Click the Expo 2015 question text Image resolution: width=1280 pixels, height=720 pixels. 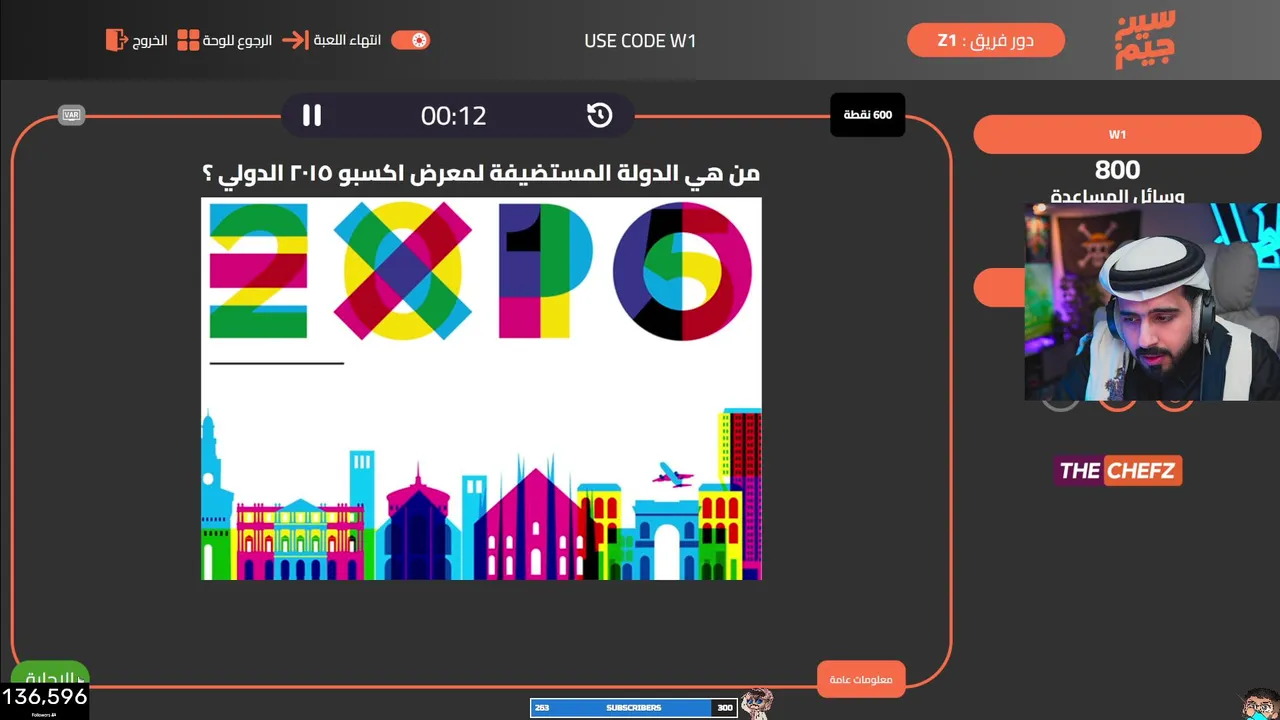(482, 173)
